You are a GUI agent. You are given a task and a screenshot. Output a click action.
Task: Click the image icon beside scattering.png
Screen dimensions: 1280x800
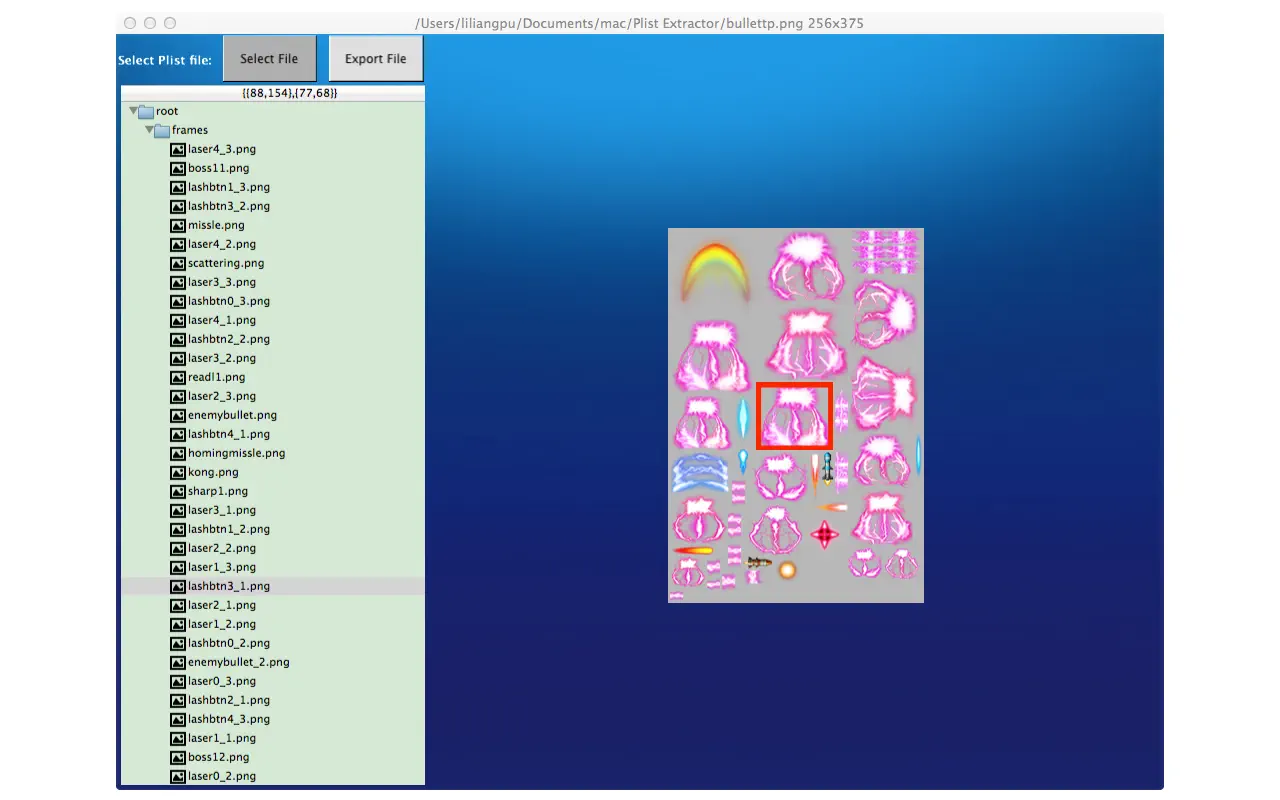click(x=177, y=263)
